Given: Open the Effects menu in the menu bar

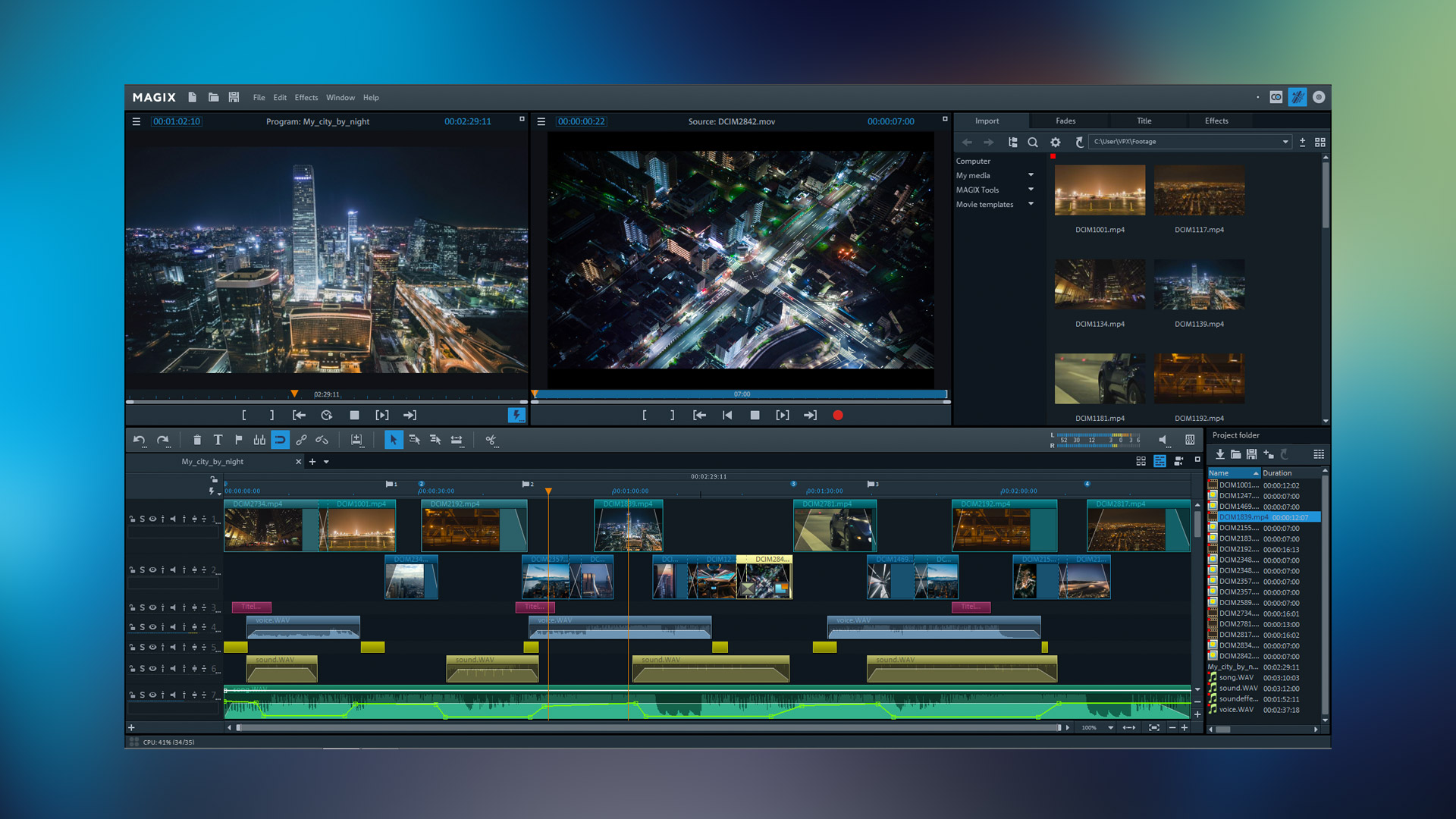Looking at the screenshot, I should pos(306,97).
